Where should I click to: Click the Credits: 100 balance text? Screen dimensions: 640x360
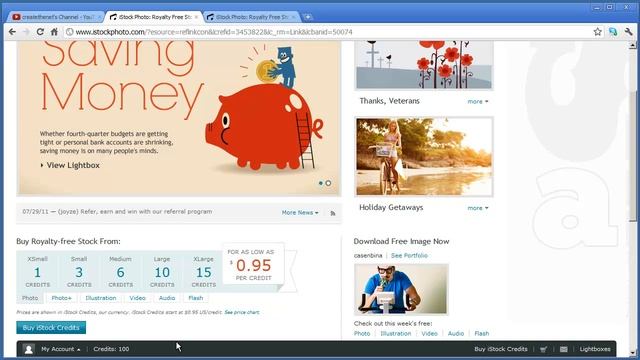(x=111, y=349)
